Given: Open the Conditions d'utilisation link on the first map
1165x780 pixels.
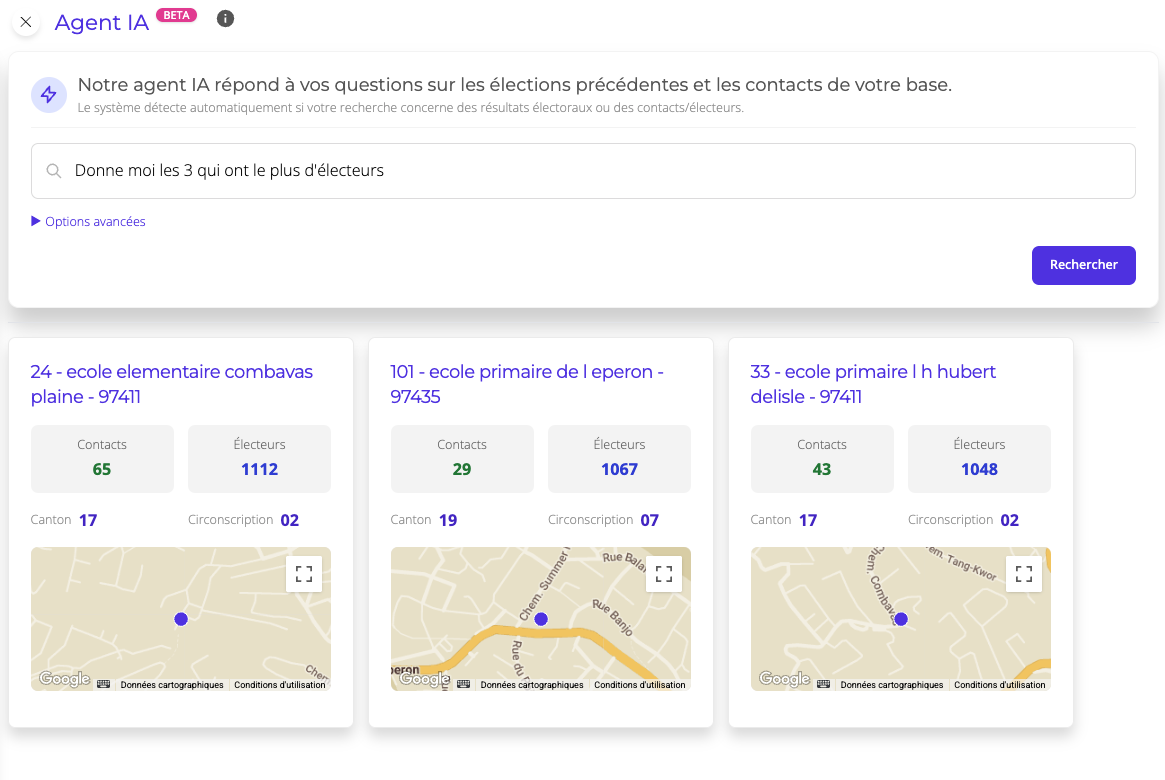Looking at the screenshot, I should coord(281,684).
